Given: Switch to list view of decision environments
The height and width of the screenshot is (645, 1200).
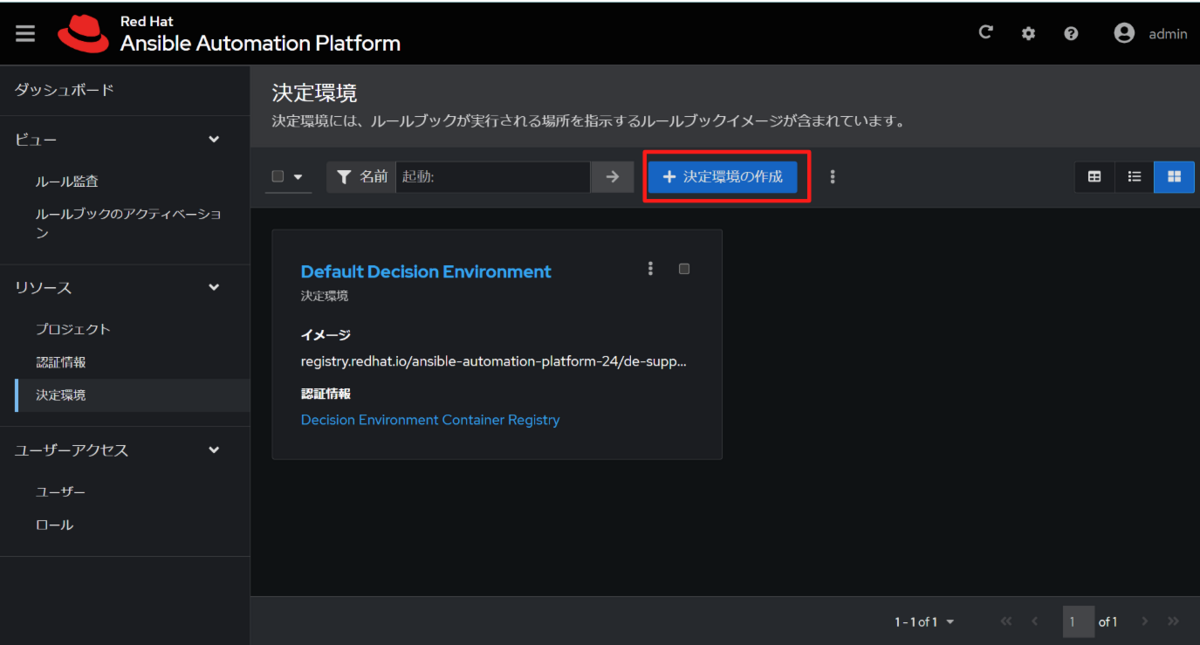Looking at the screenshot, I should [1134, 177].
